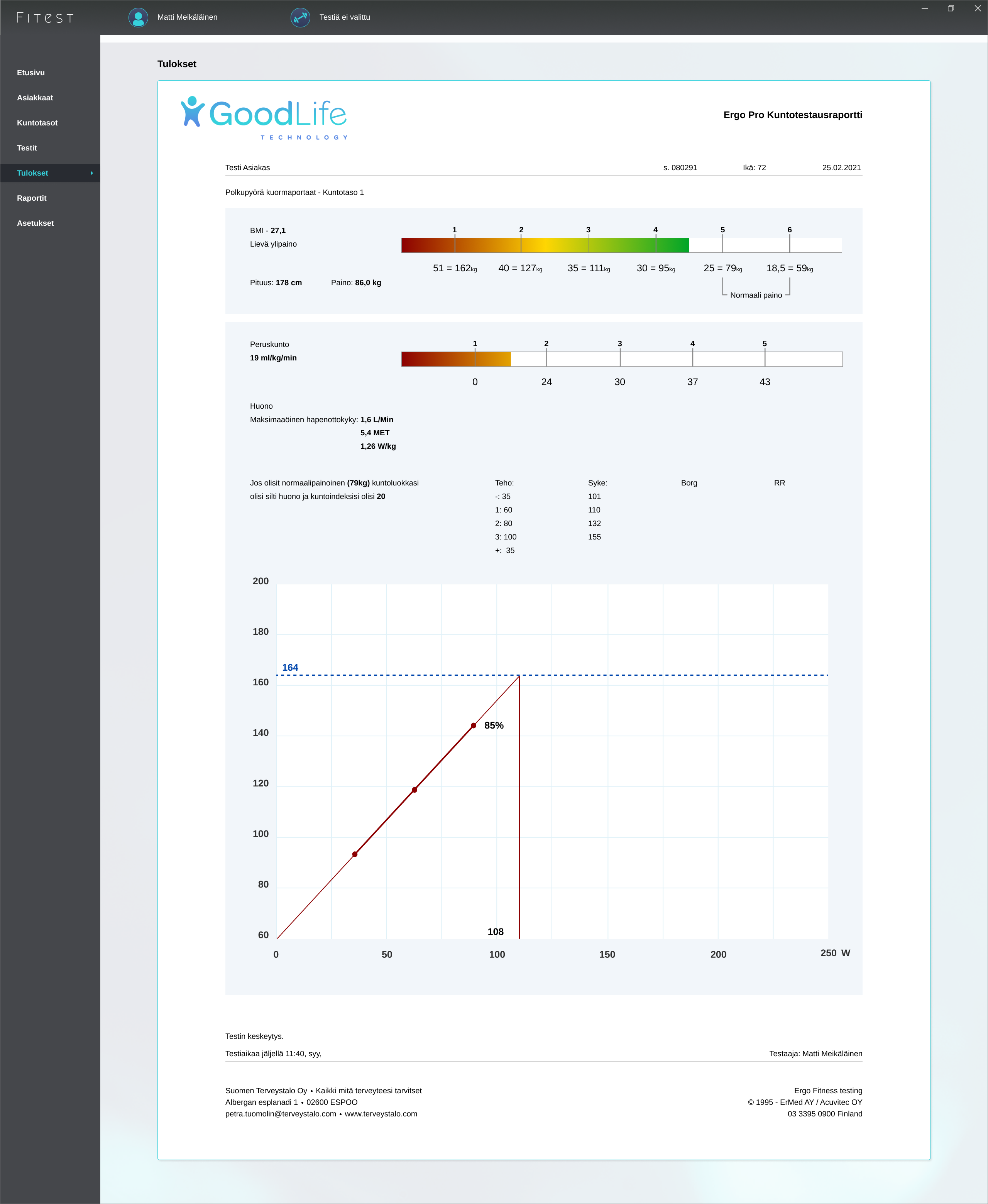
Task: Select Testit in the sidebar
Action: (27, 147)
